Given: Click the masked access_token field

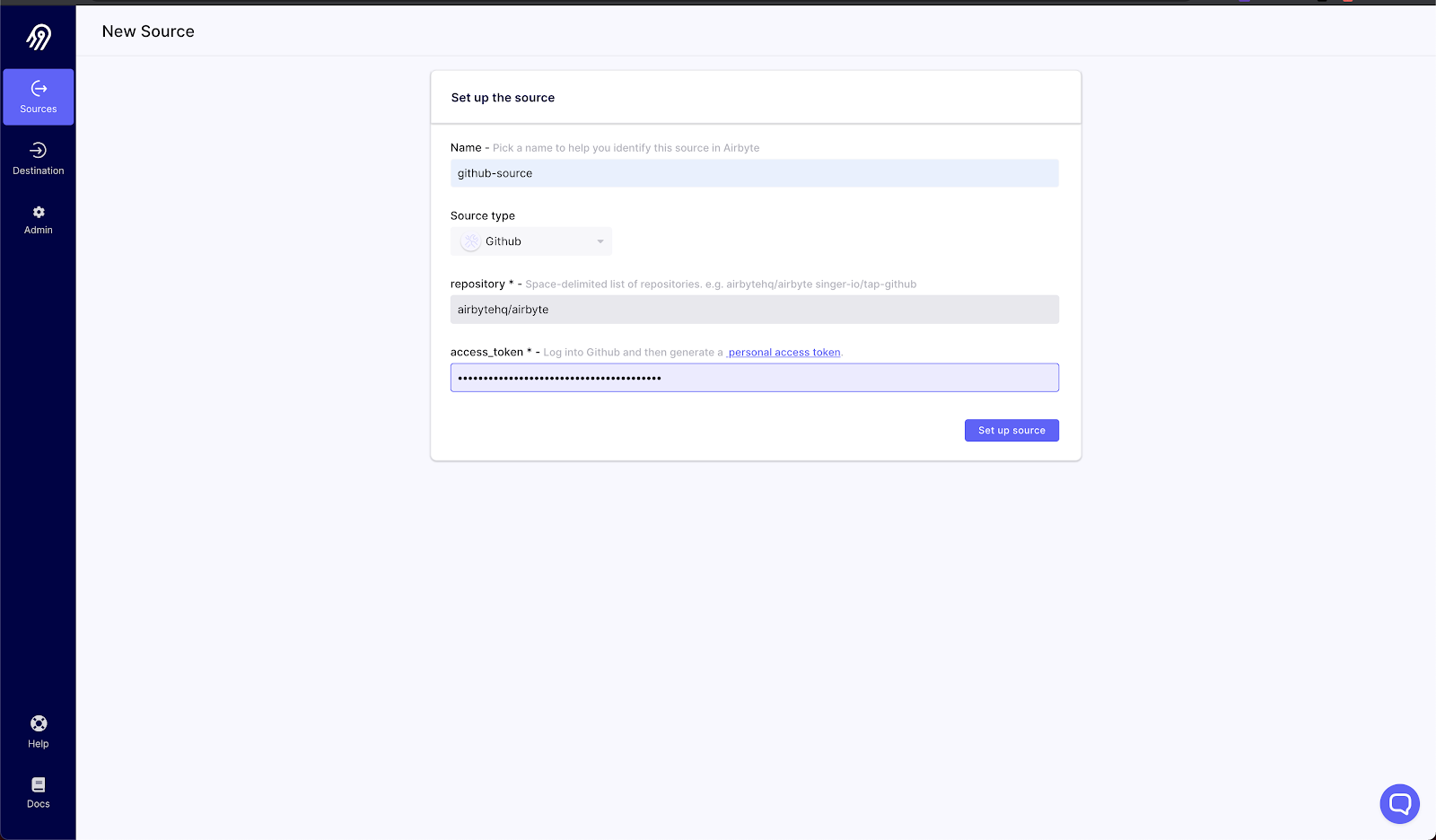Looking at the screenshot, I should 754,377.
